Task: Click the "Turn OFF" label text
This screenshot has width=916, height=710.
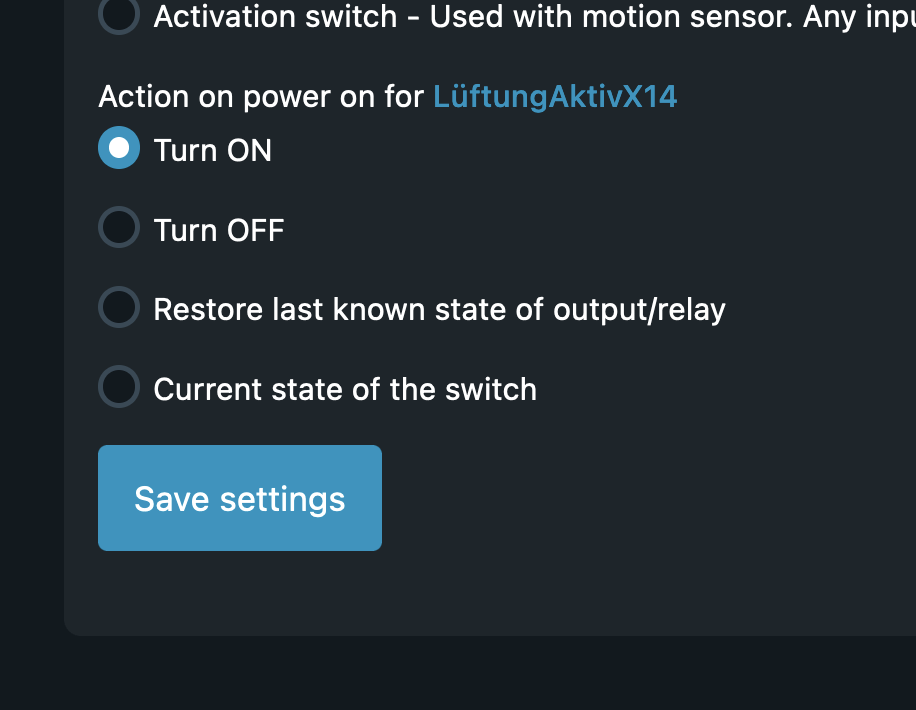Action: 219,230
